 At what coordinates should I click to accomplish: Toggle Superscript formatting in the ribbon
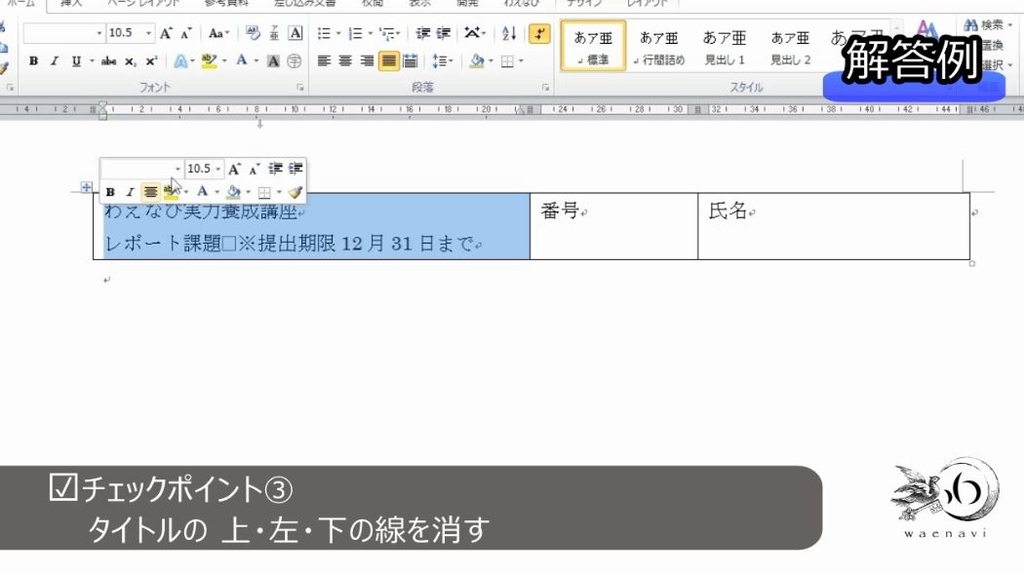(x=151, y=61)
